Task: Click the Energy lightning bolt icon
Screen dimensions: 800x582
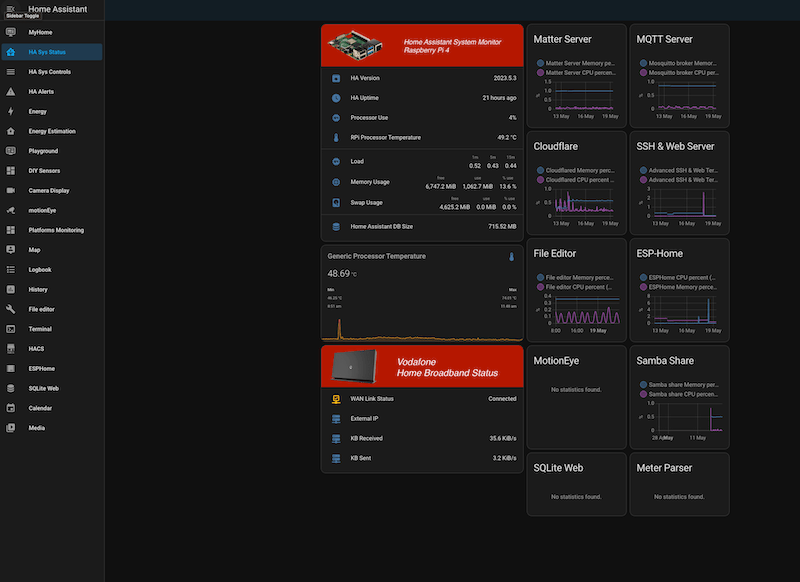Action: pos(10,111)
